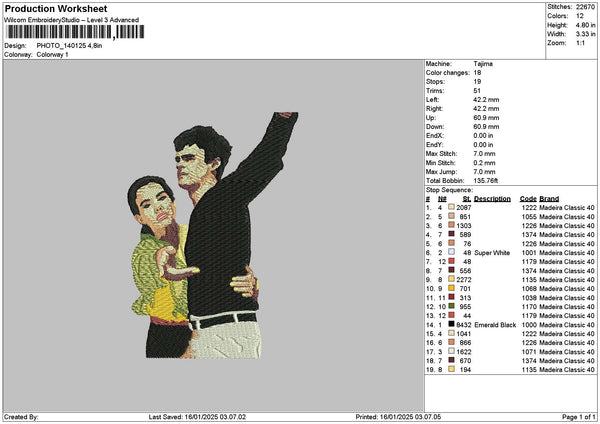Click the 'Stop Sequence:' heading
This screenshot has height=424, width=600.
[x=449, y=190]
